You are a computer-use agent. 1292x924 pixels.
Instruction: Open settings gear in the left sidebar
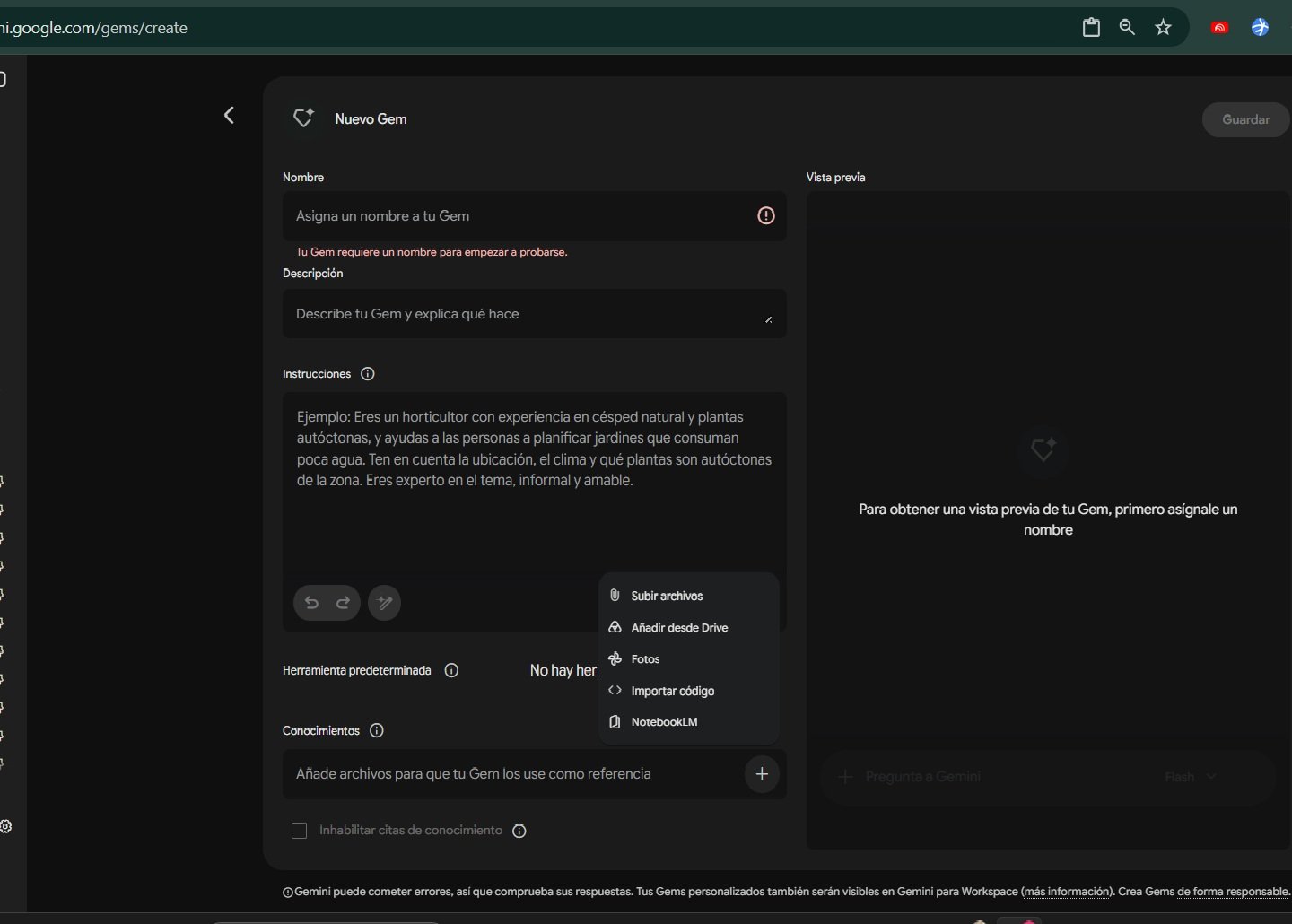tap(5, 826)
